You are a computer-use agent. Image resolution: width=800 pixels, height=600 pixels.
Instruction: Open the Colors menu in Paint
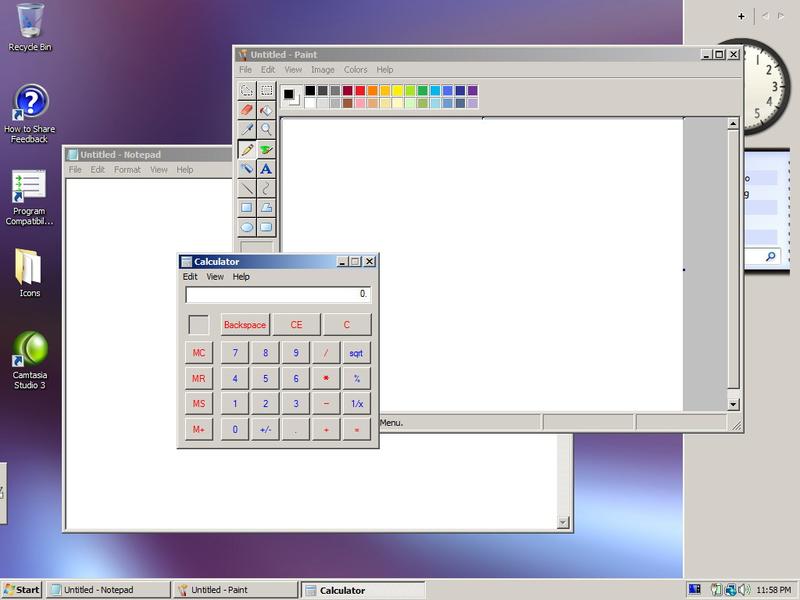pyautogui.click(x=355, y=69)
